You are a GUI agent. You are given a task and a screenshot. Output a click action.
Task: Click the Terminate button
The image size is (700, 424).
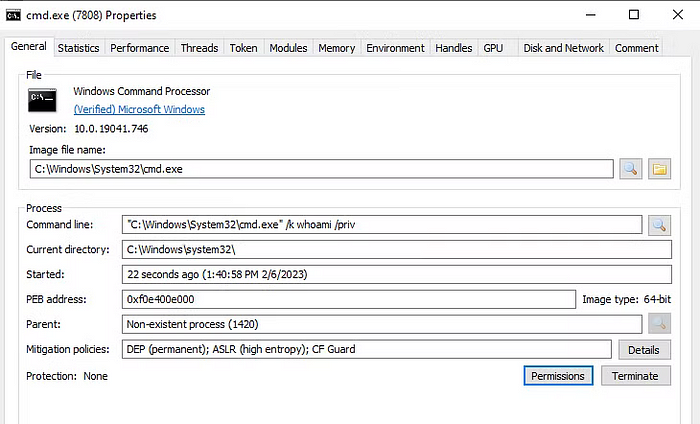pyautogui.click(x=635, y=376)
